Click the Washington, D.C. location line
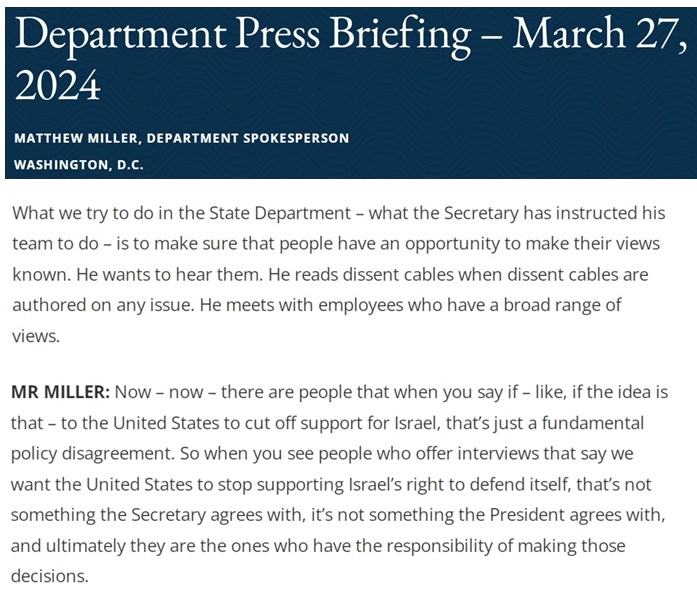Viewport: 697px width, 597px height. pyautogui.click(x=79, y=165)
